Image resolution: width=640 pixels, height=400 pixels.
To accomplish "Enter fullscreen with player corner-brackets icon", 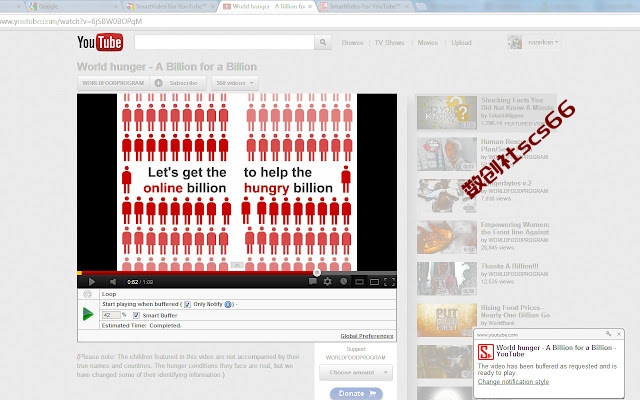I will (389, 282).
